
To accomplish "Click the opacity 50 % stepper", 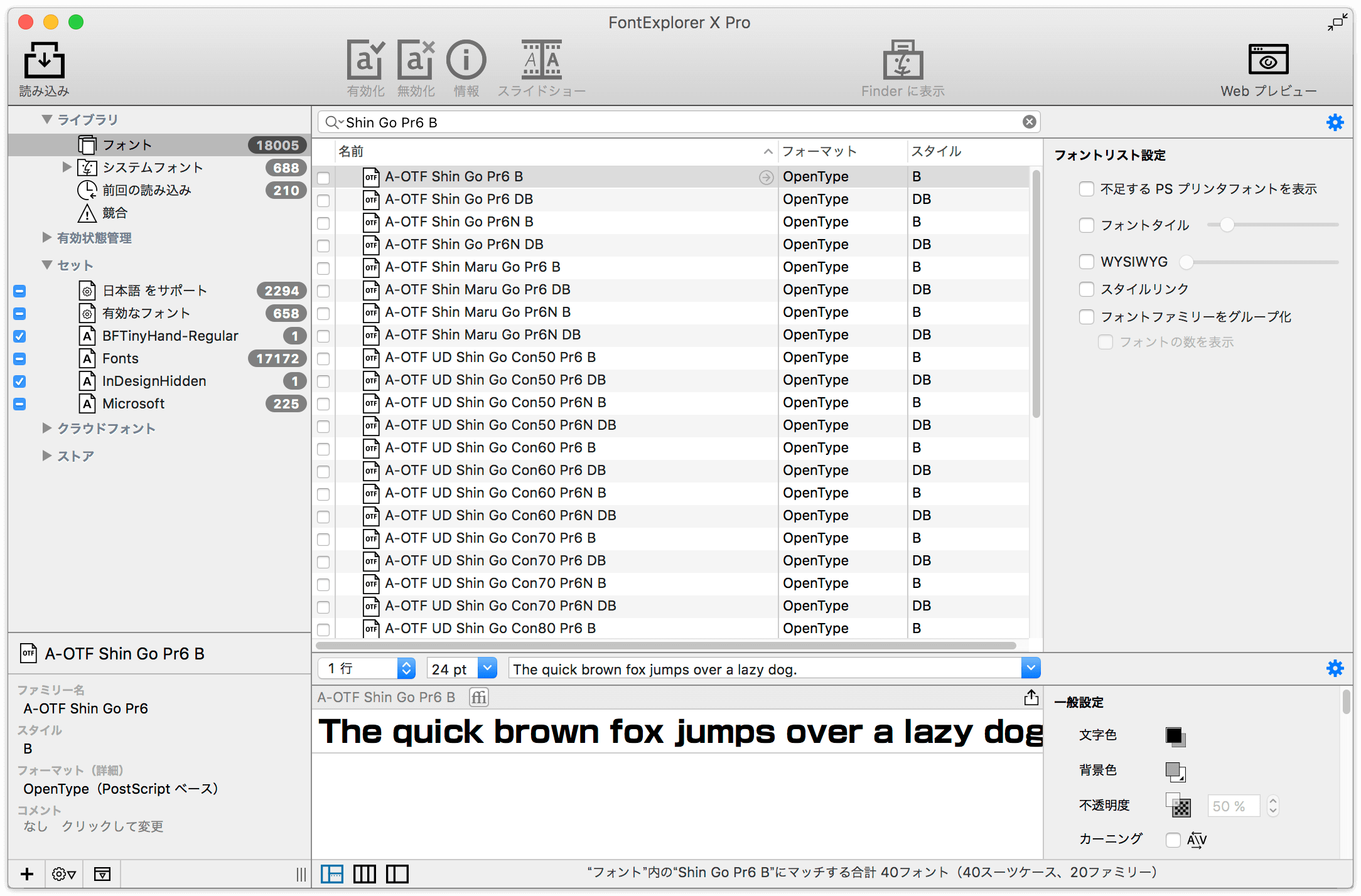I will point(1272,806).
